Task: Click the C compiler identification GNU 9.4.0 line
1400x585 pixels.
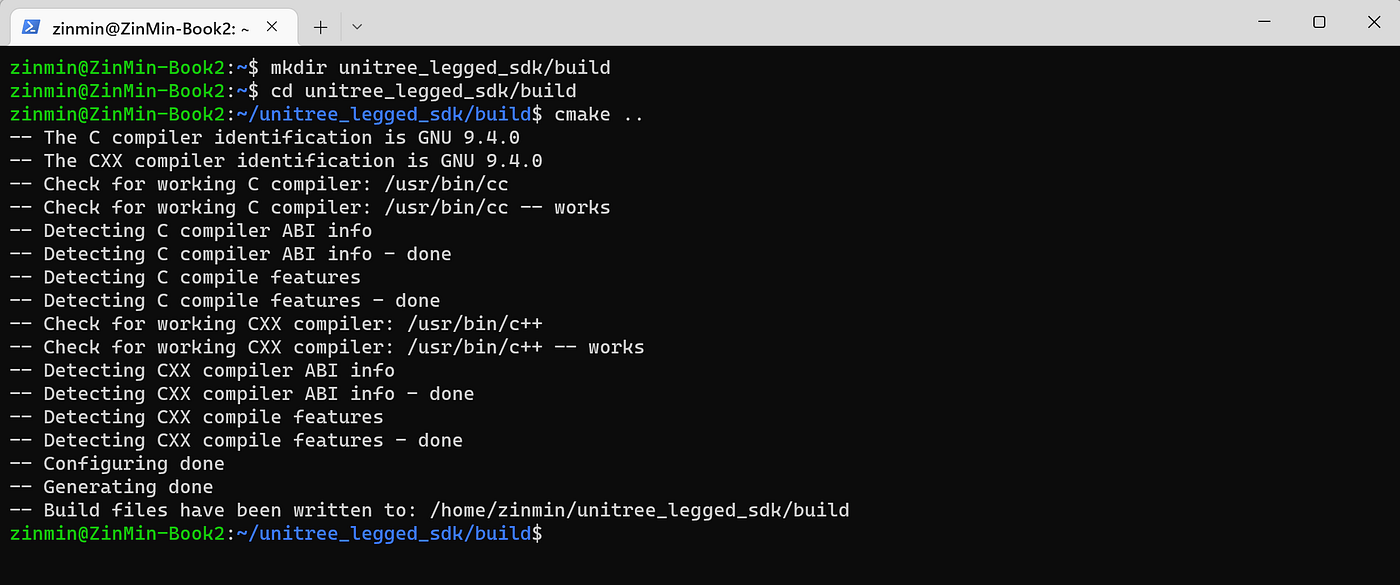Action: click(264, 138)
